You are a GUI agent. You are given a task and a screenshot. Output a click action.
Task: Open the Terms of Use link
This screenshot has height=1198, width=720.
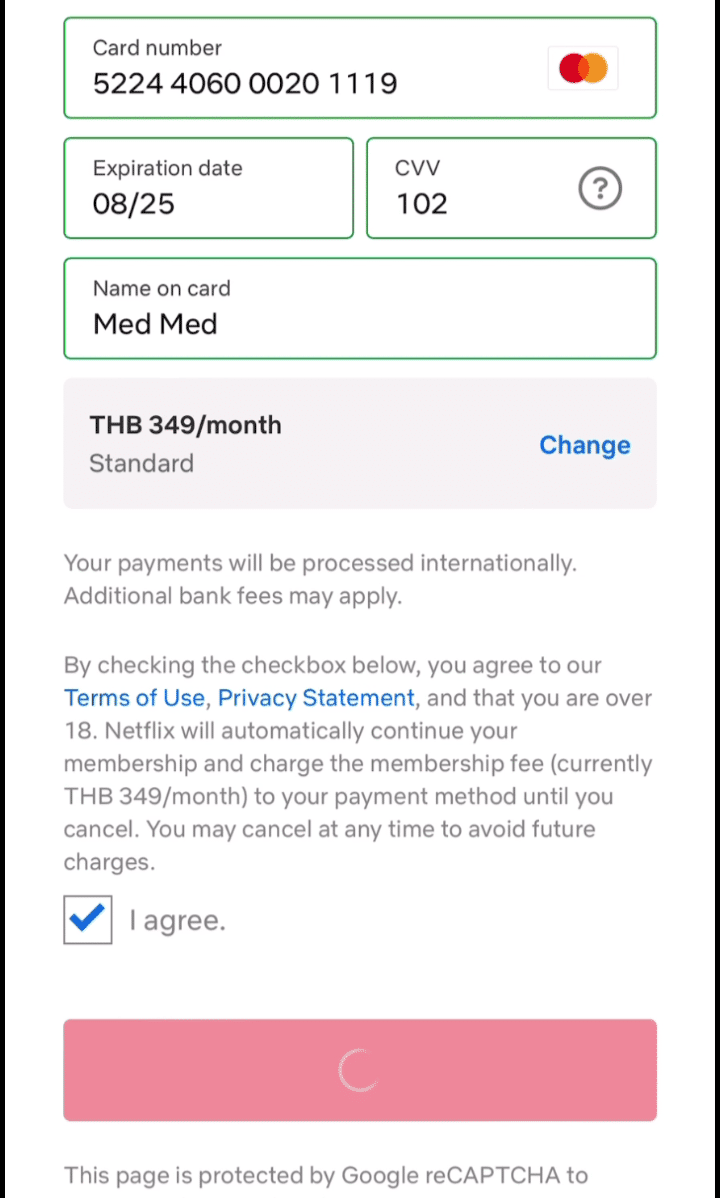134,698
